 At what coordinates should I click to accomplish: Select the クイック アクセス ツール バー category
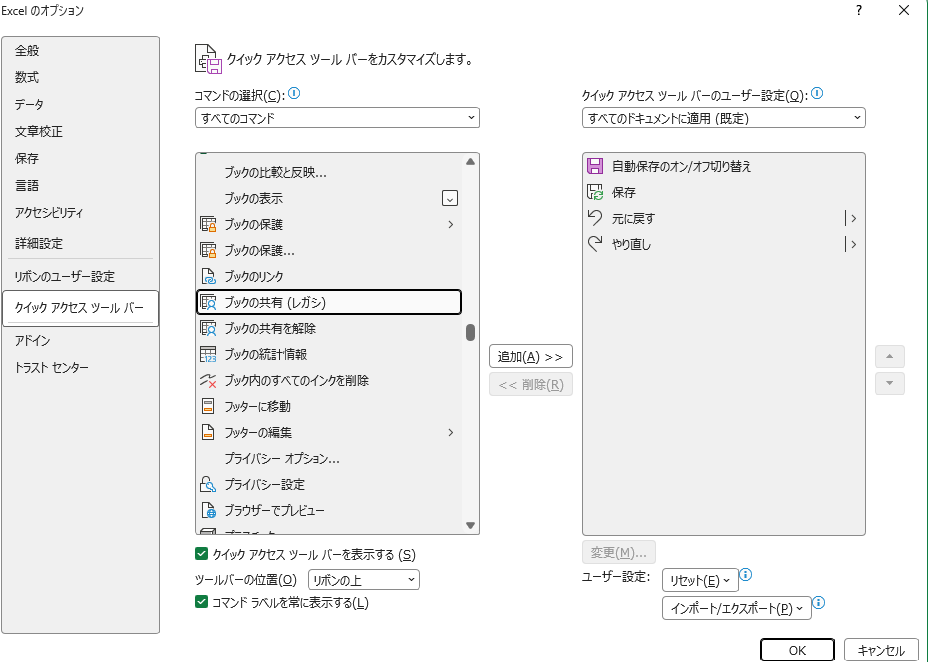pos(80,308)
